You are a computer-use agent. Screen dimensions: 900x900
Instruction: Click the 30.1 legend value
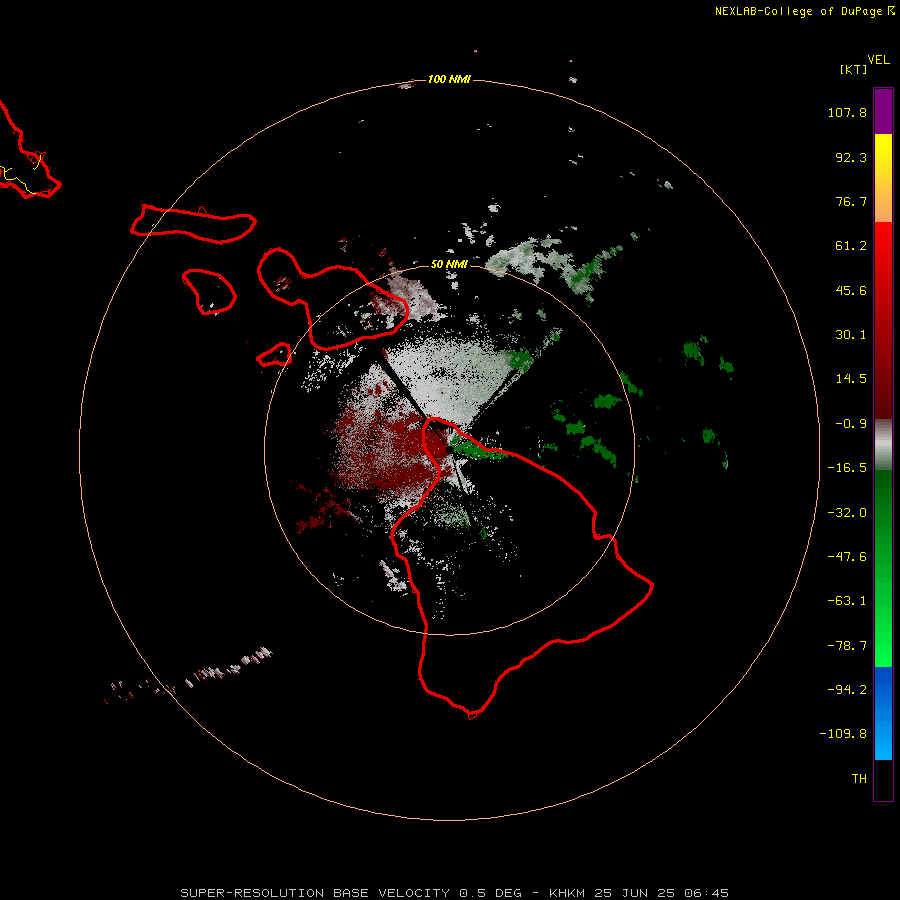(x=851, y=335)
